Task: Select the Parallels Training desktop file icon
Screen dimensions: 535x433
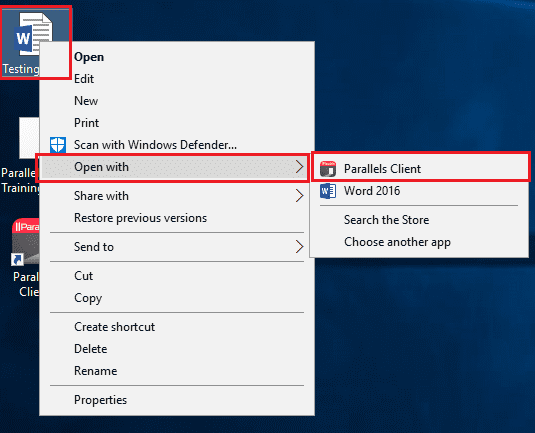Action: [29, 138]
